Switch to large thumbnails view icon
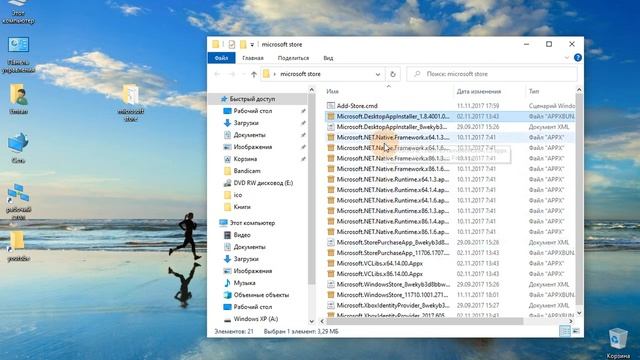640x360 pixels. (x=576, y=331)
